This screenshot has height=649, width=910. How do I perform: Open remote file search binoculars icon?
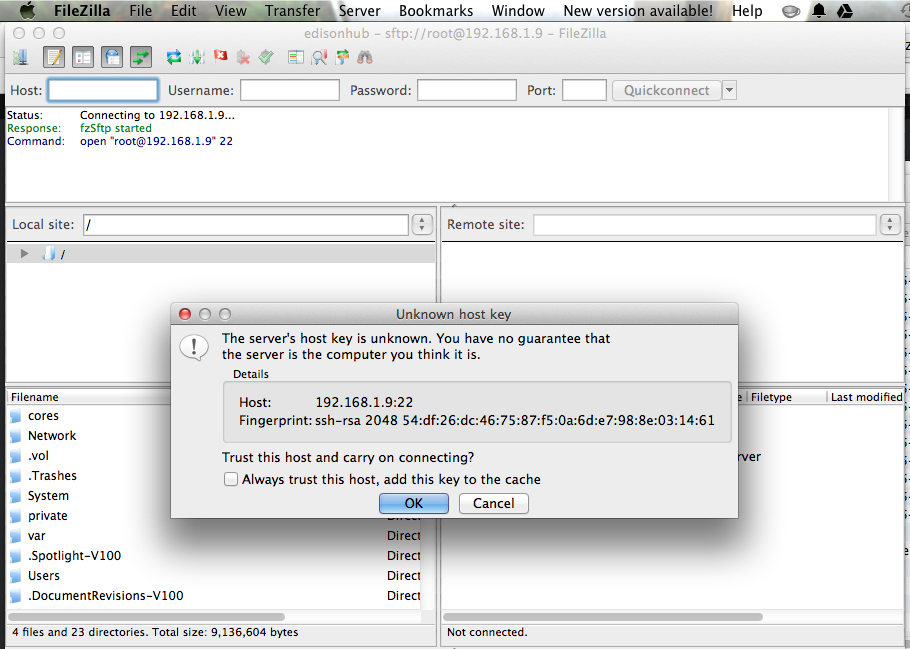(365, 57)
